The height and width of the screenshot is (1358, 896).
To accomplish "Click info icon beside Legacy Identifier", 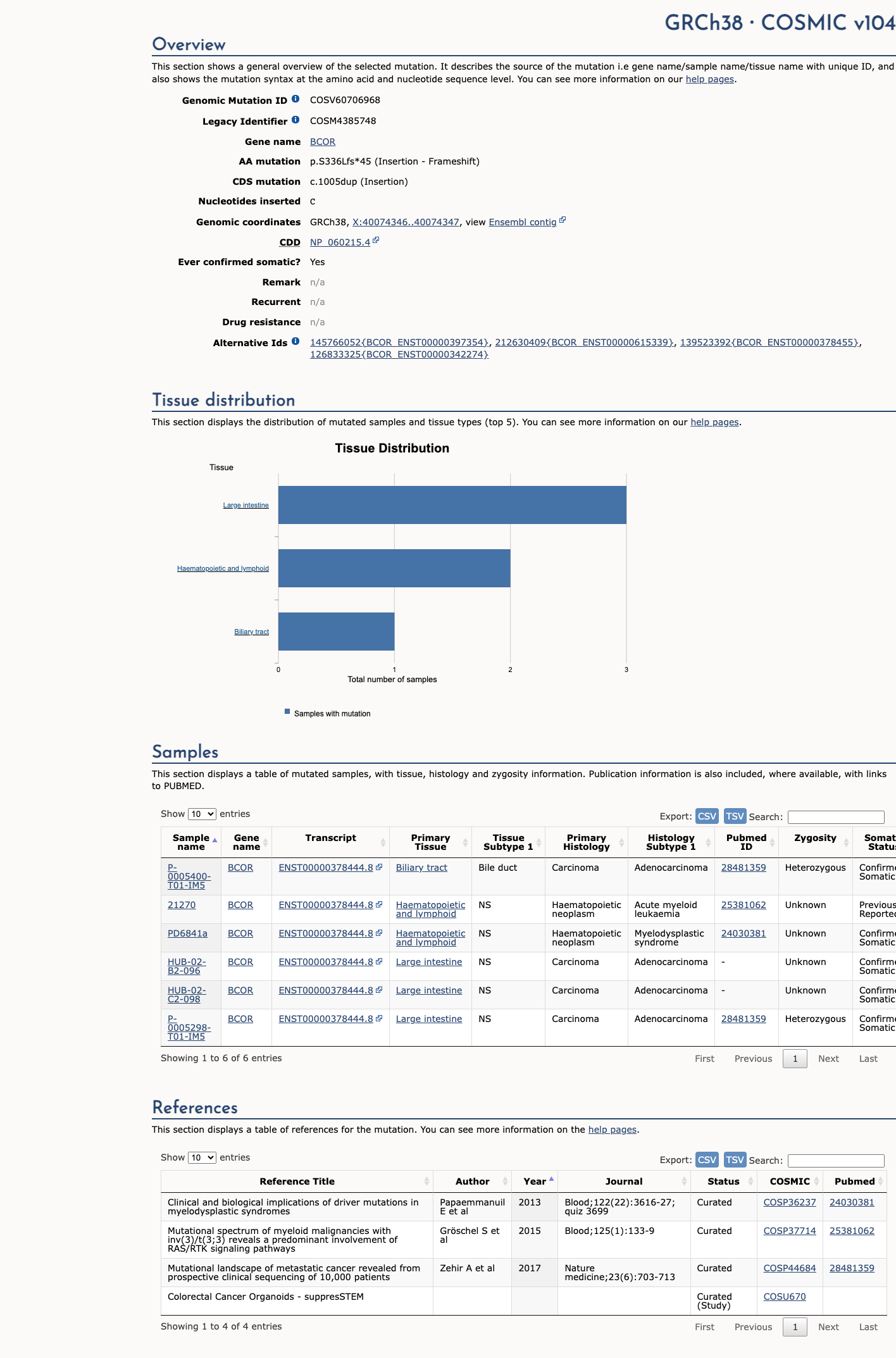I will point(296,120).
